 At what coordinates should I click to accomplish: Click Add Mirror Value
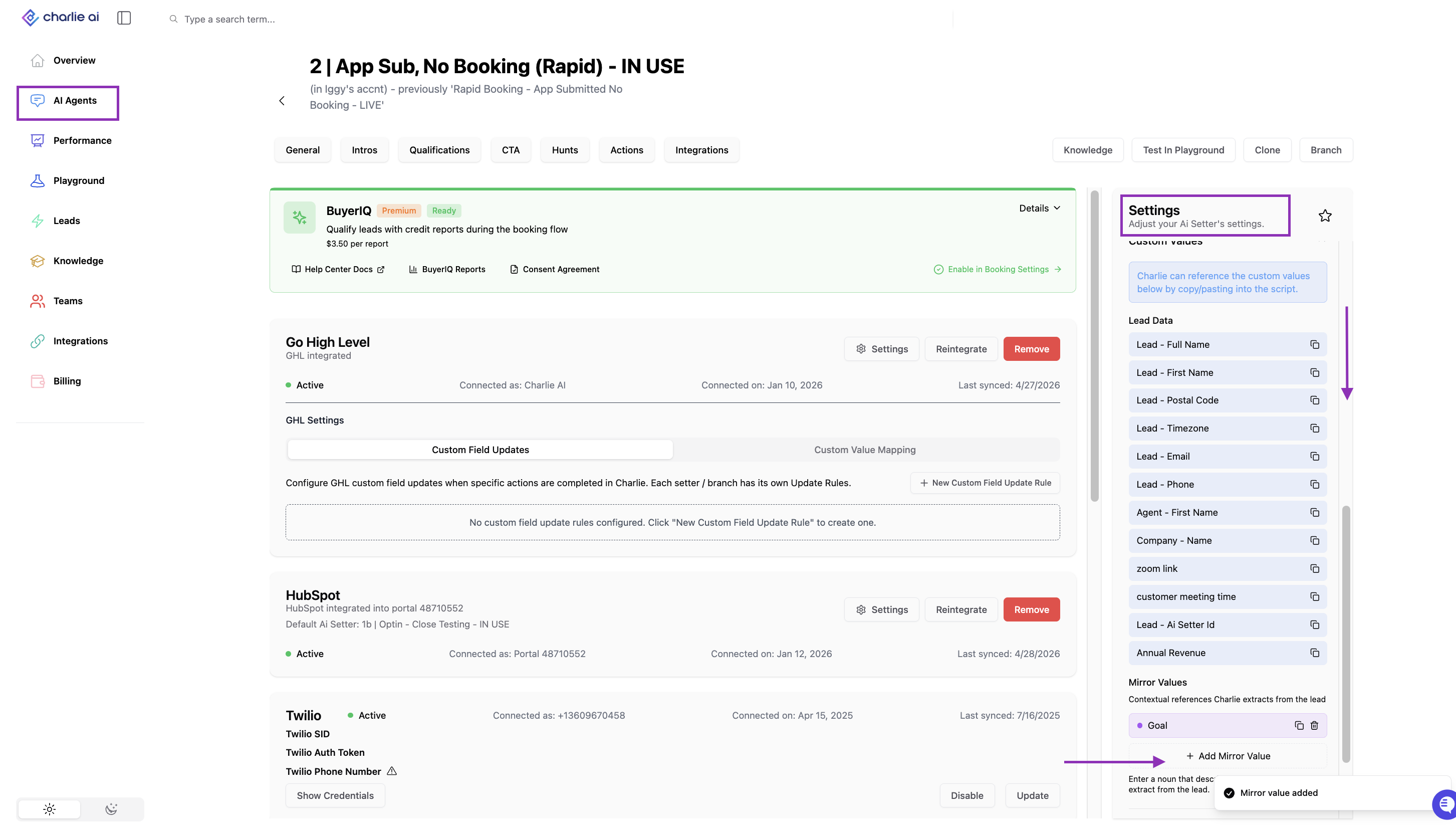(x=1228, y=756)
